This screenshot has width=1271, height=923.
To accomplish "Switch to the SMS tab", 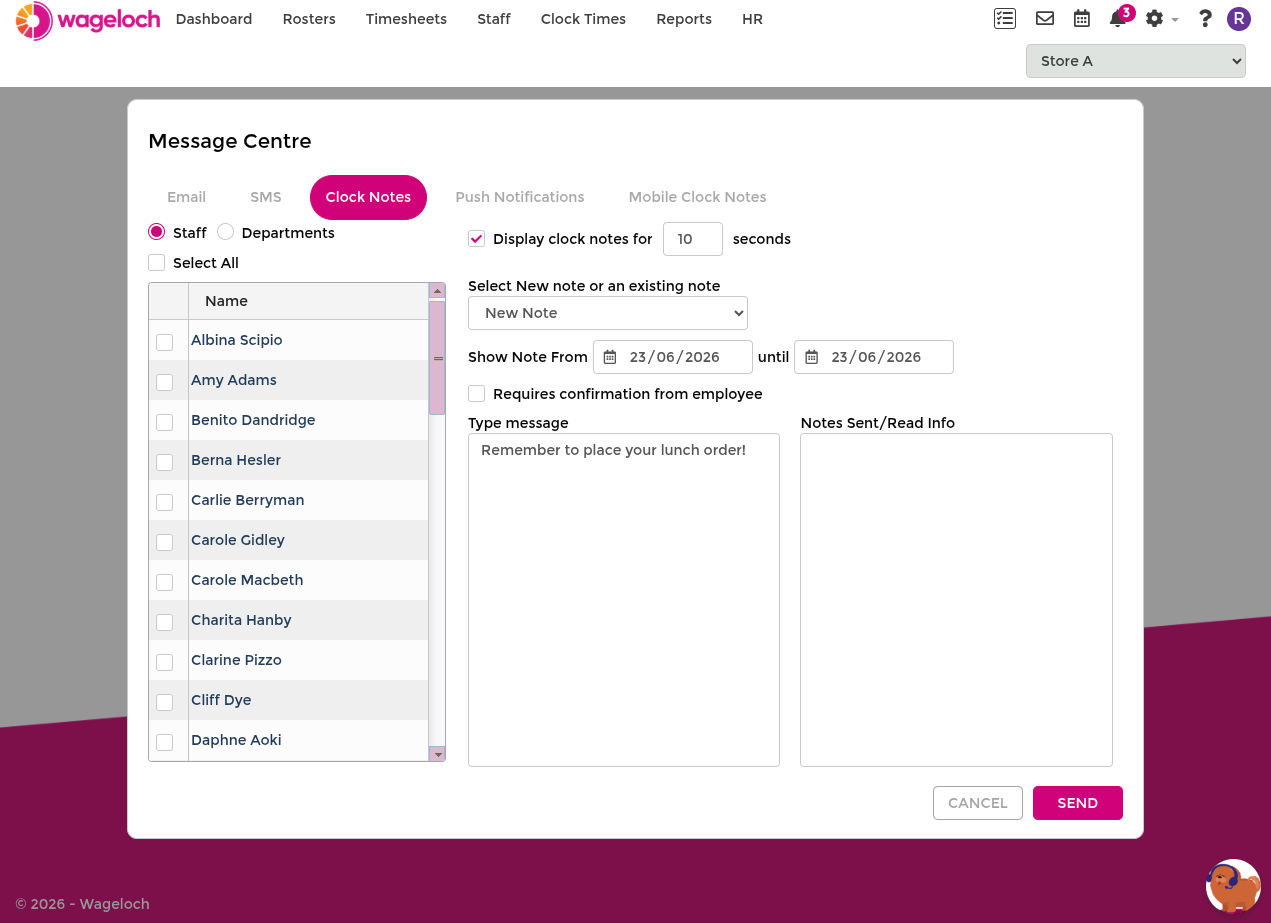I will click(x=266, y=197).
